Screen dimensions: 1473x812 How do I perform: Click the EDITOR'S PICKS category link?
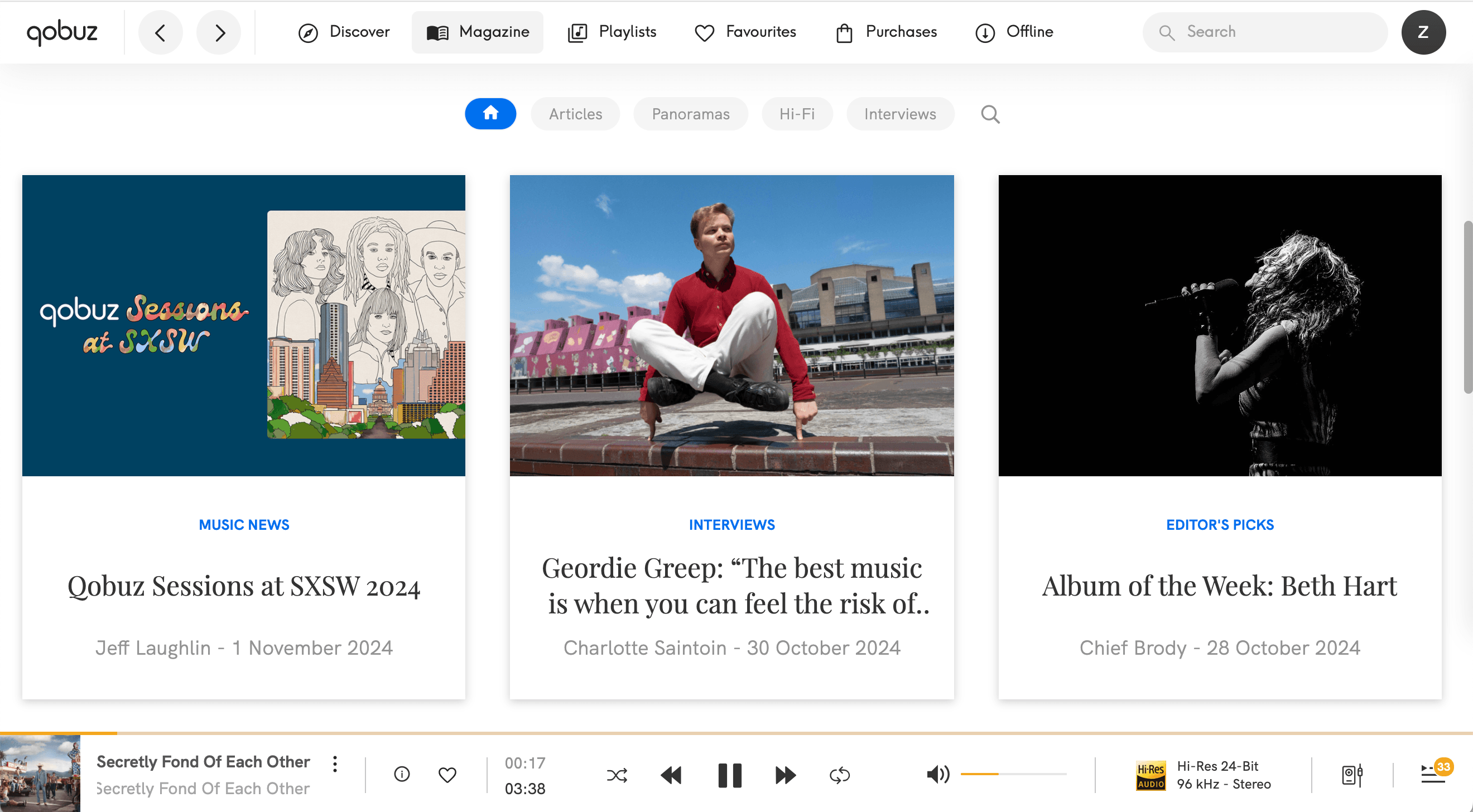[1220, 525]
